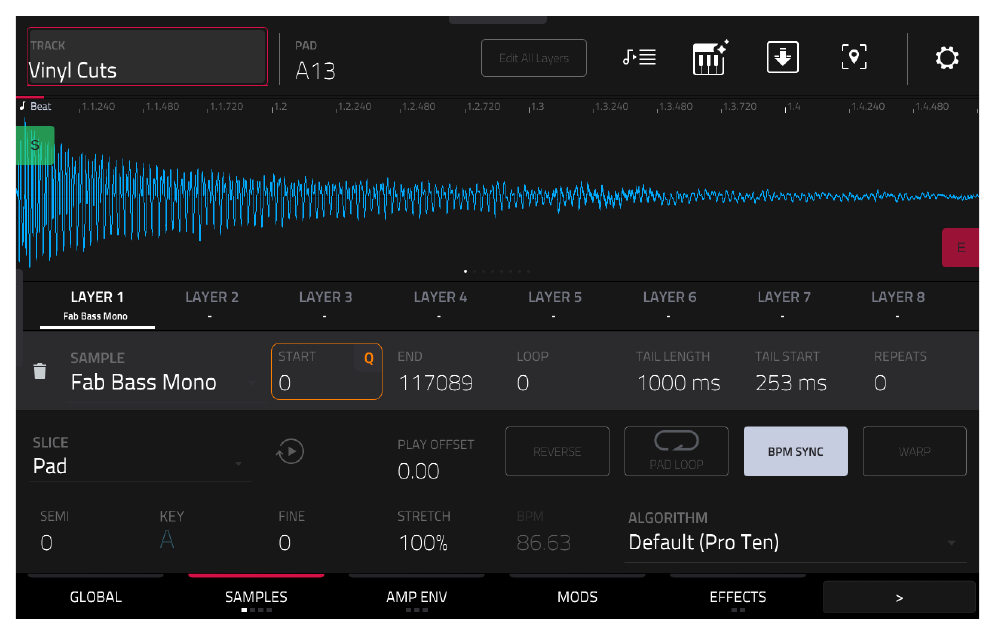
Task: Delete sample with trash icon
Action: (x=40, y=371)
